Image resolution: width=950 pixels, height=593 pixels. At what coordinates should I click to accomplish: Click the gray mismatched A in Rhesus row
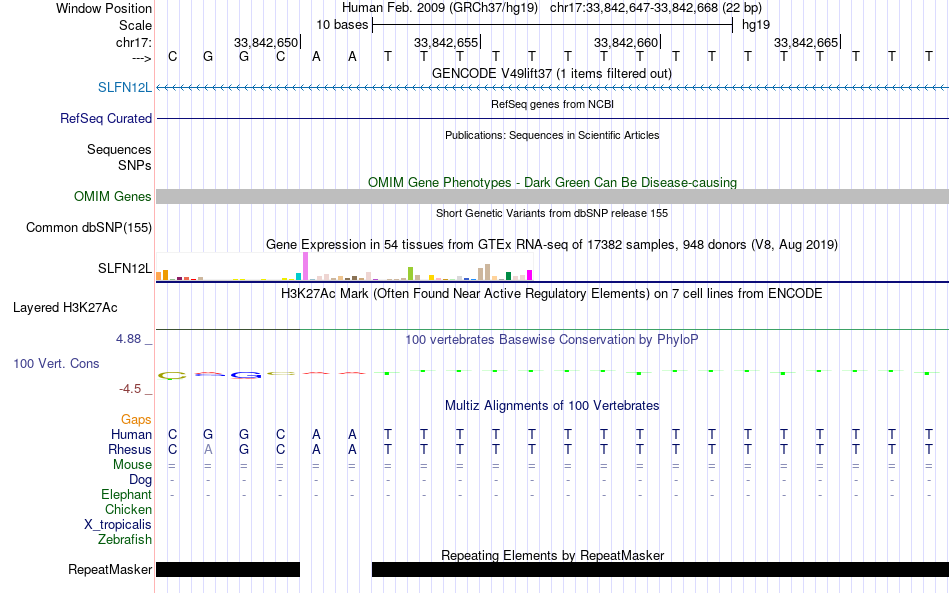tap(208, 449)
